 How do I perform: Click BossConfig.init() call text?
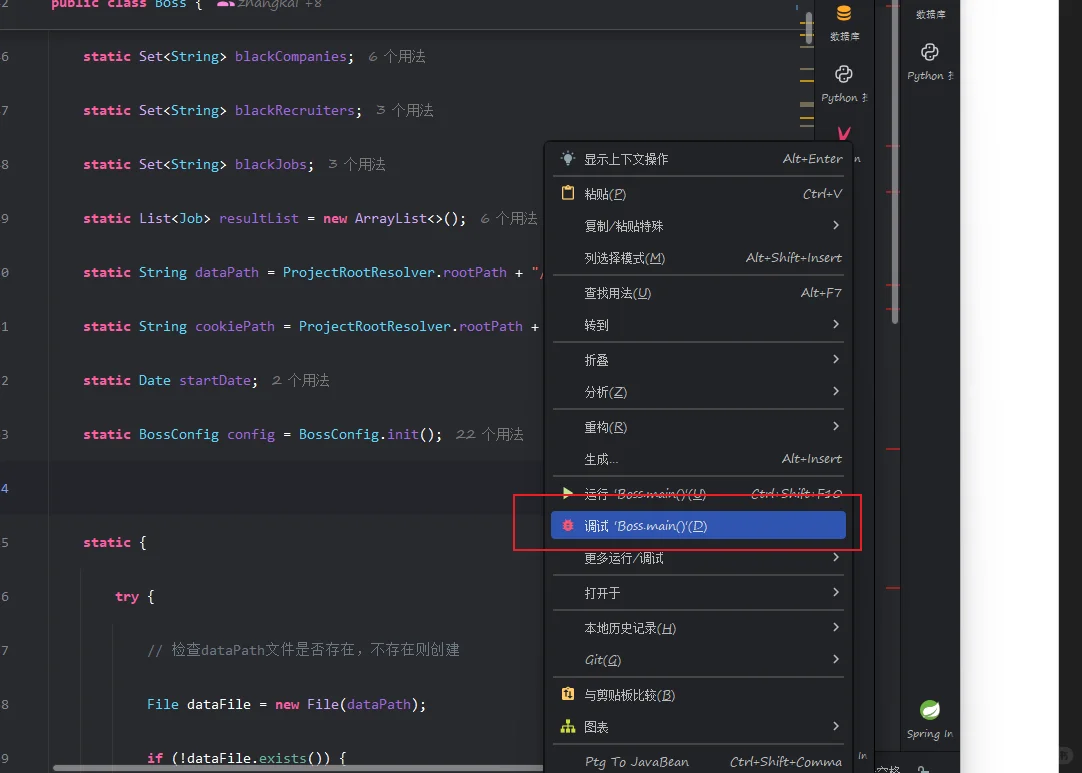(370, 434)
